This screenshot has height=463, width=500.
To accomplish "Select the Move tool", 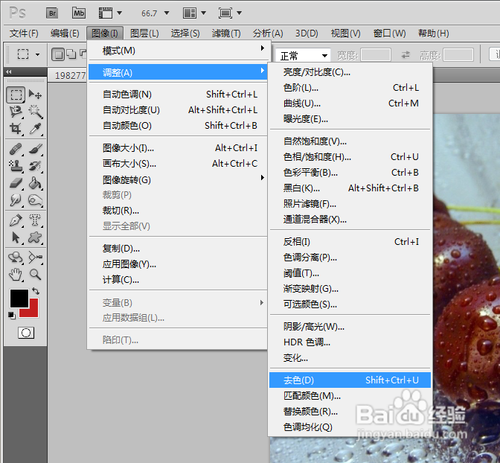I will coord(35,95).
